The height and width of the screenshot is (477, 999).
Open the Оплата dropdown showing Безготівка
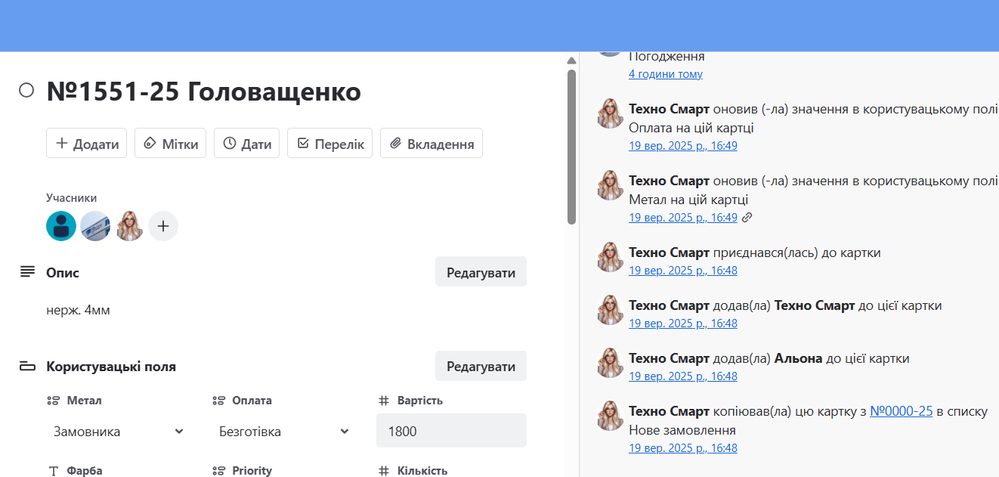click(x=284, y=431)
